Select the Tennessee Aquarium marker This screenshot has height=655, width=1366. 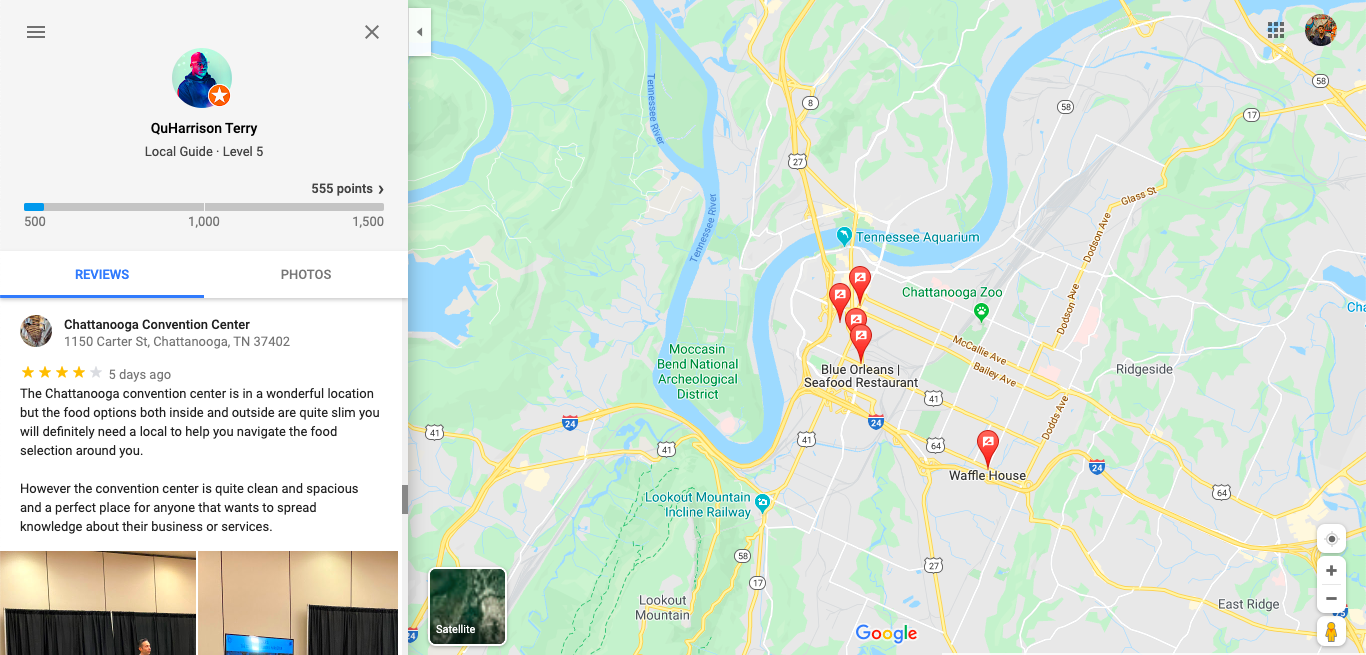(844, 237)
